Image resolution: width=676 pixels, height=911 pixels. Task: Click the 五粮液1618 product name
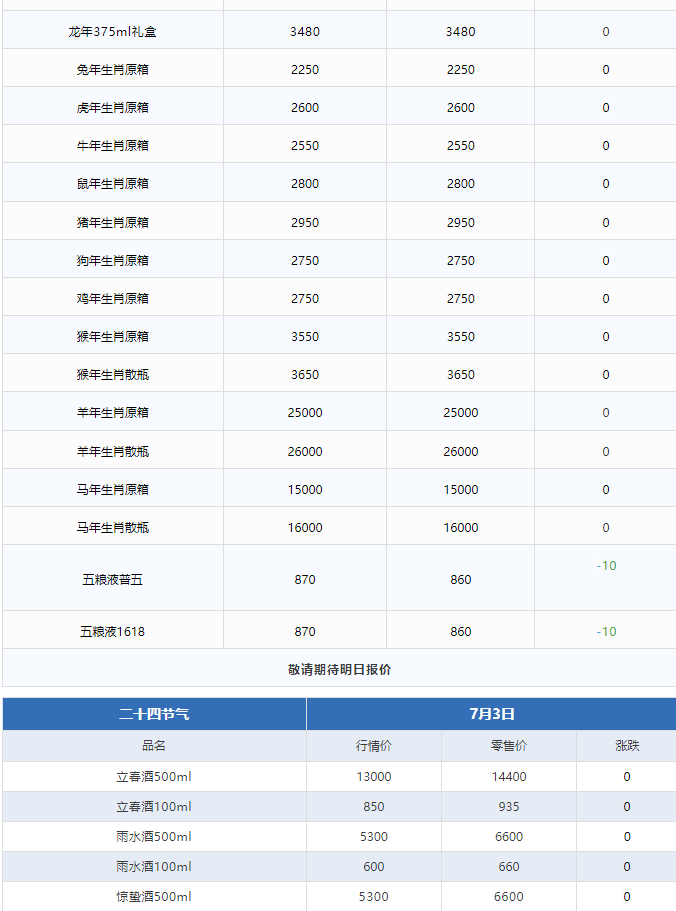[x=112, y=632]
